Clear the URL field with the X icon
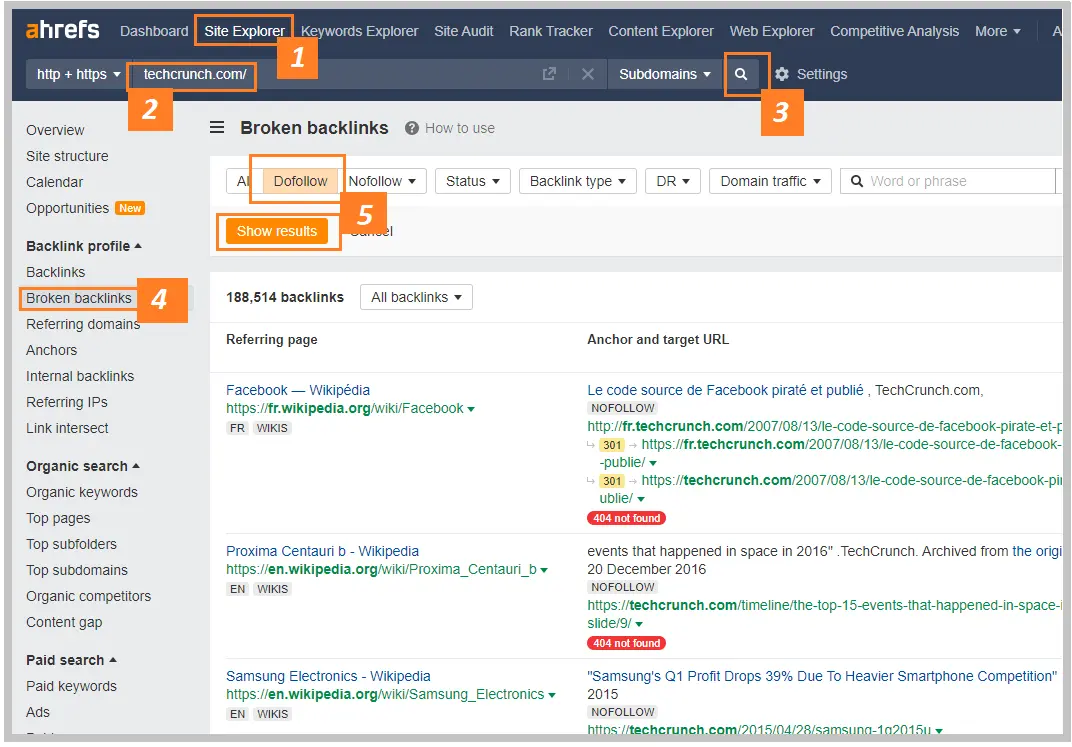Viewport: 1072px width, 747px height. point(587,74)
